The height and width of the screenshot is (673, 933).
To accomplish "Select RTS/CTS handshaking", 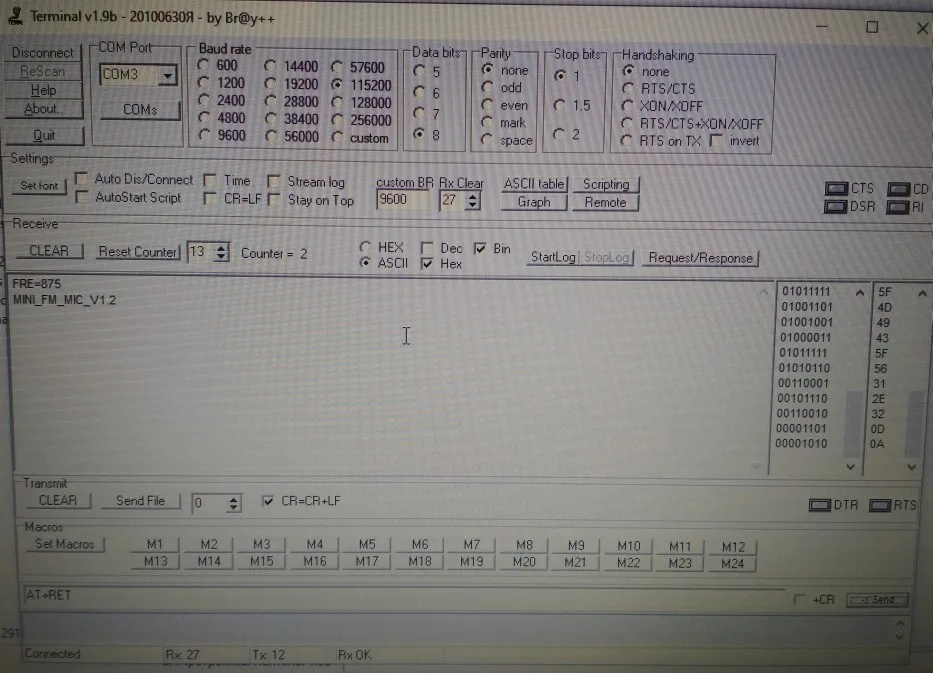I will pyautogui.click(x=628, y=89).
